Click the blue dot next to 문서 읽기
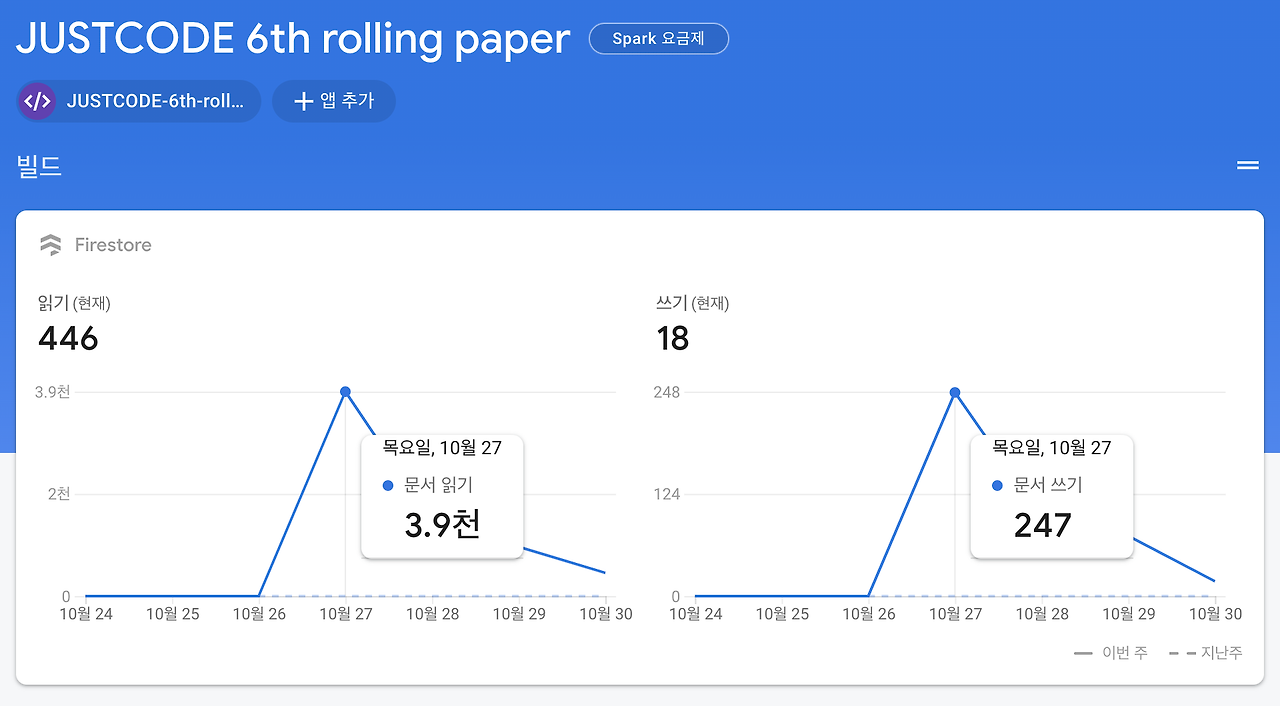 click(389, 485)
